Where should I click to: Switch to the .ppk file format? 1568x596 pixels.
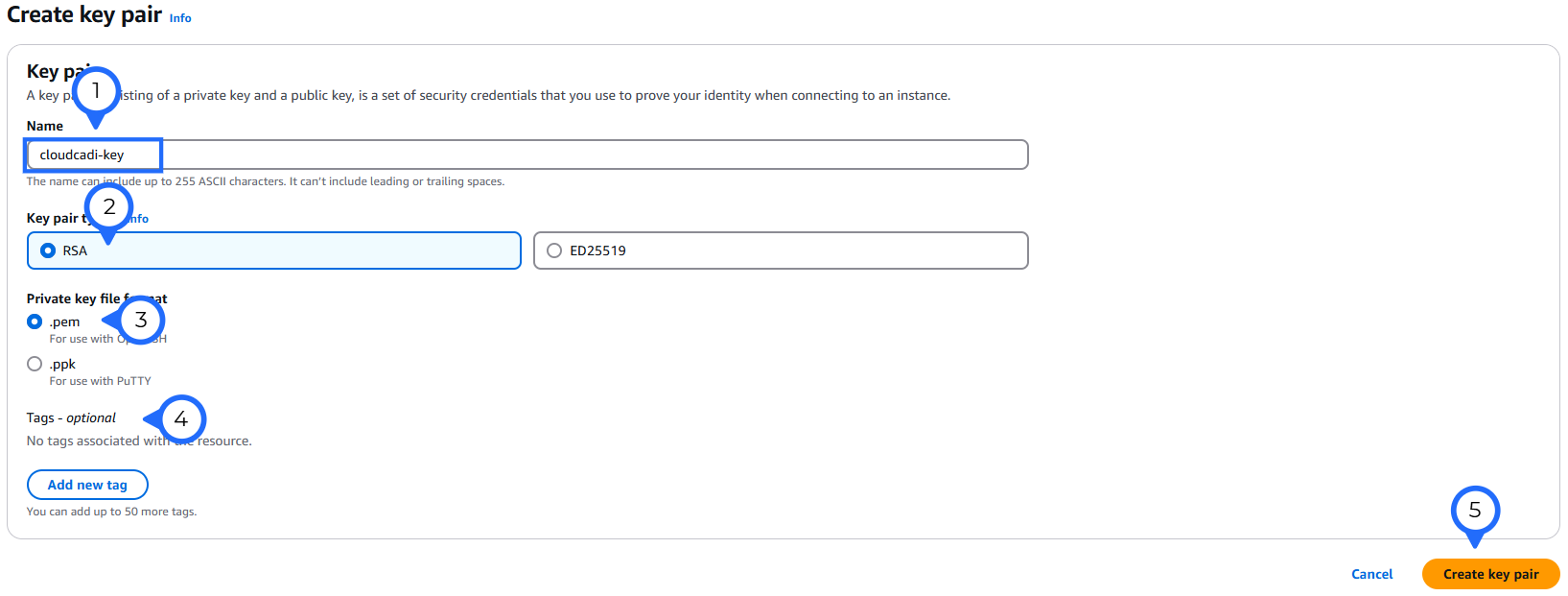35,364
